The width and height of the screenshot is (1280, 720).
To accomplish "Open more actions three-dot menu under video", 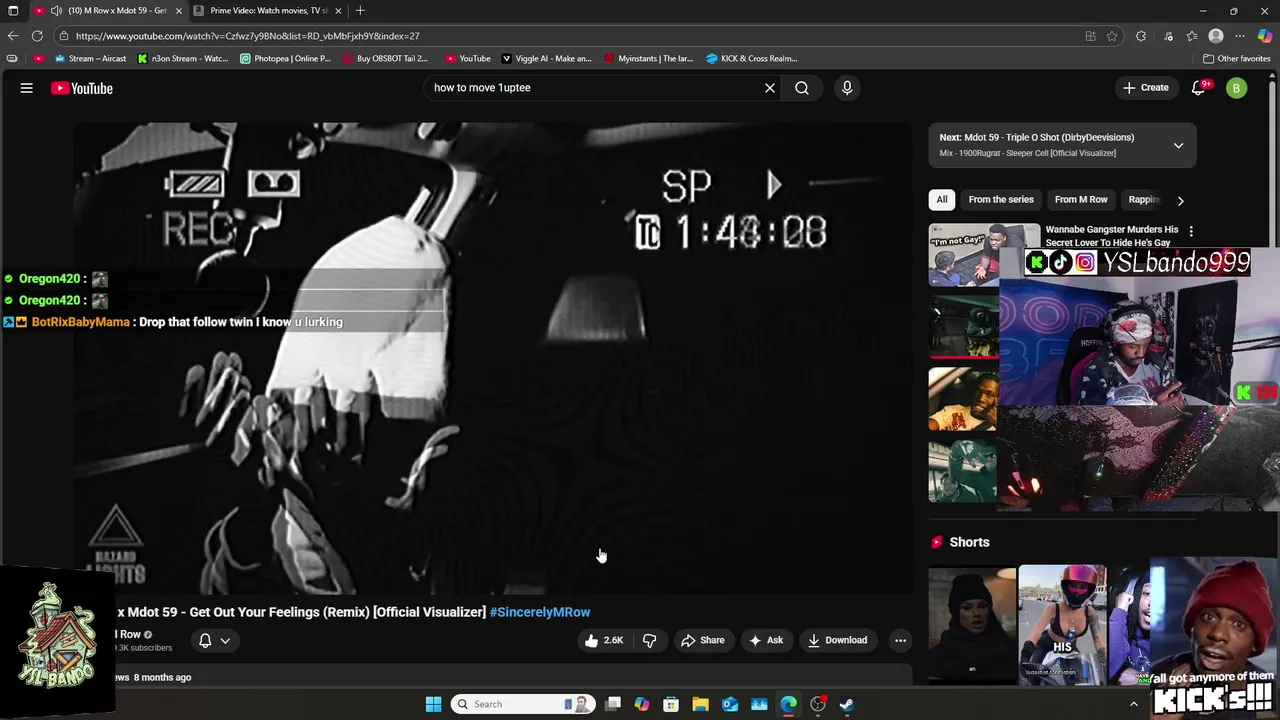I will click(x=900, y=640).
